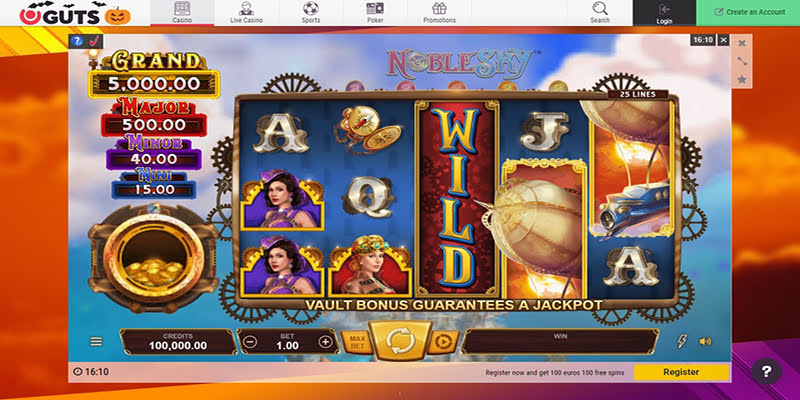Open the Live Casino tab
This screenshot has height=400, width=800.
pyautogui.click(x=246, y=13)
